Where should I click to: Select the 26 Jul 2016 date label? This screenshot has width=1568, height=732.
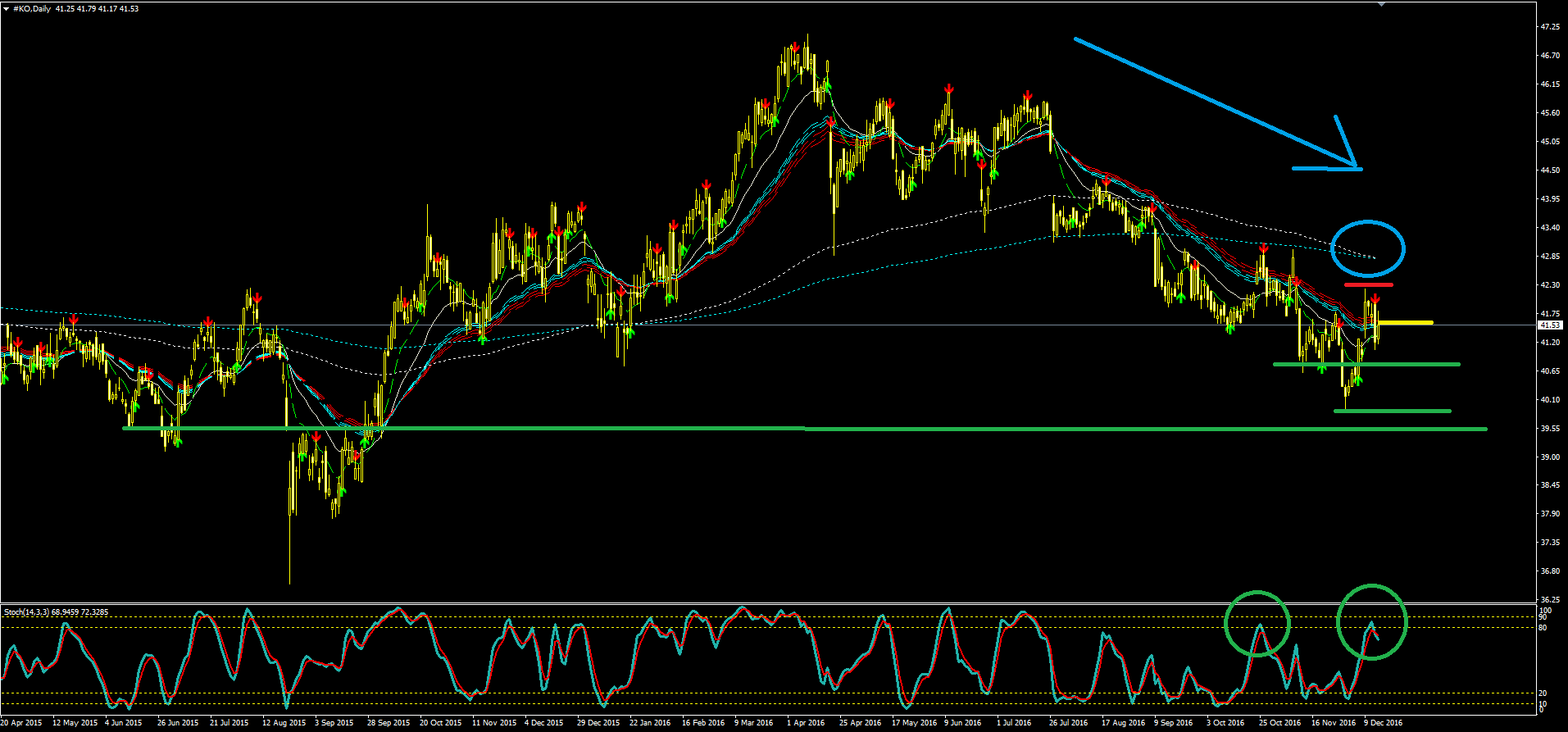pyautogui.click(x=1069, y=723)
